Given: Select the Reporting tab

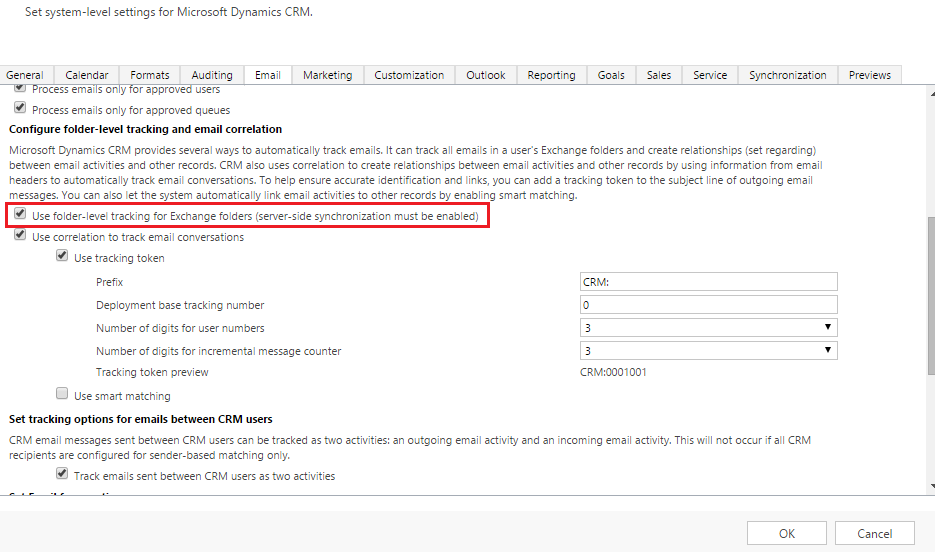Looking at the screenshot, I should [x=552, y=75].
